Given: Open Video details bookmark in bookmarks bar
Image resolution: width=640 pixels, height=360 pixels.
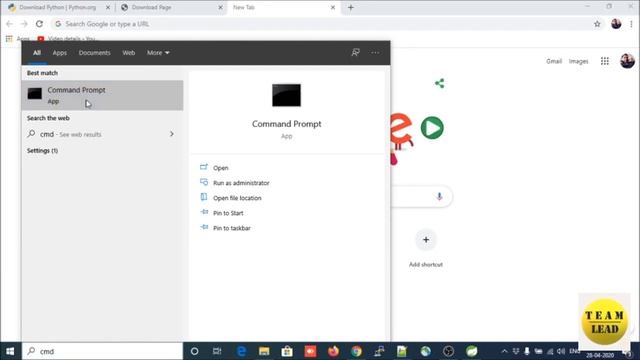Looking at the screenshot, I should point(67,39).
